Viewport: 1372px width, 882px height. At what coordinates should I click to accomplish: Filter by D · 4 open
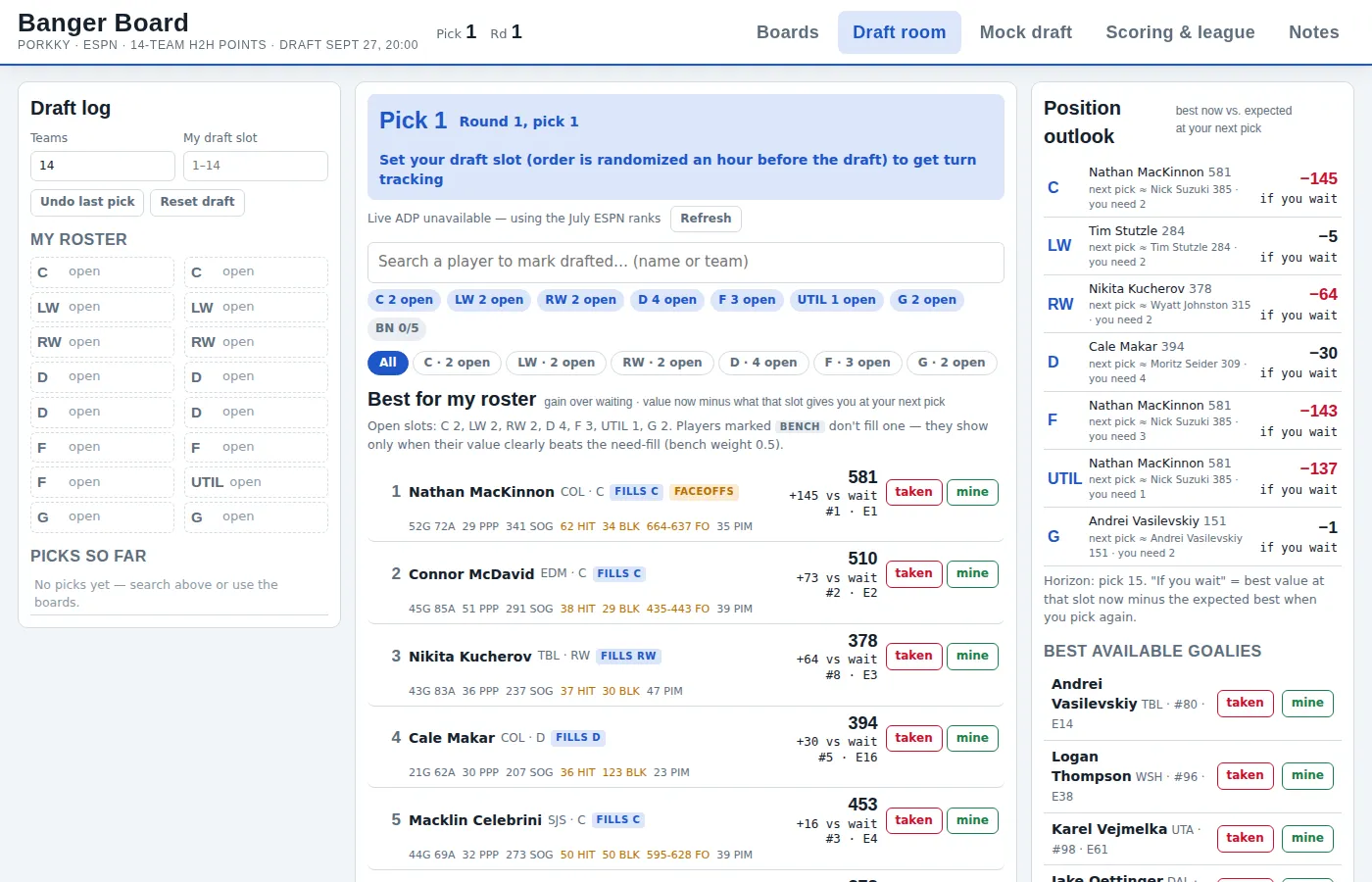coord(763,363)
